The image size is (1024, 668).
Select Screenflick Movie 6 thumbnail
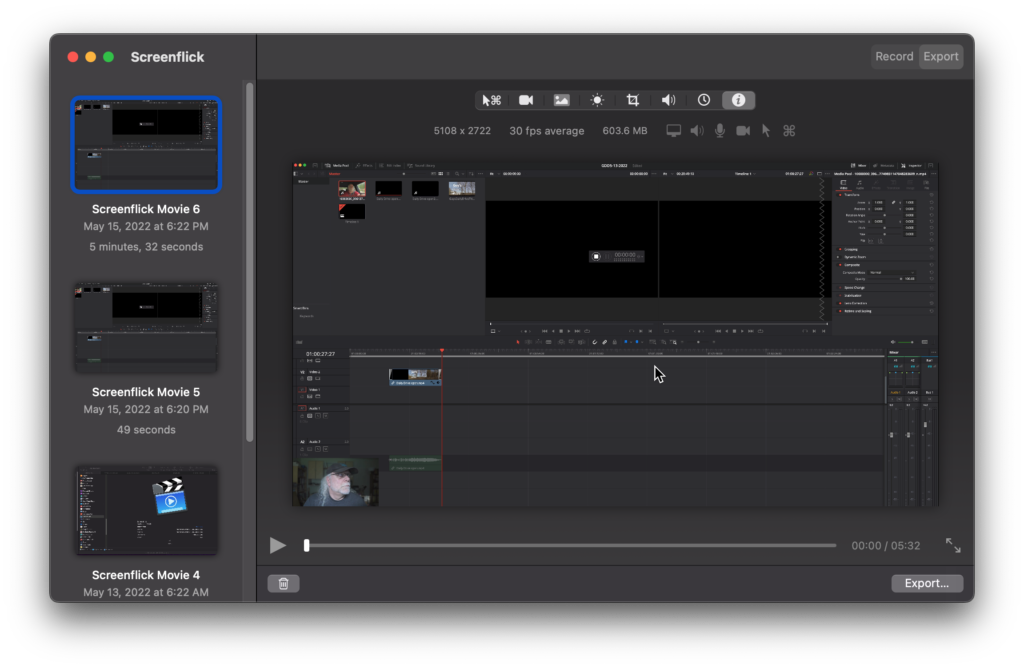coord(146,145)
